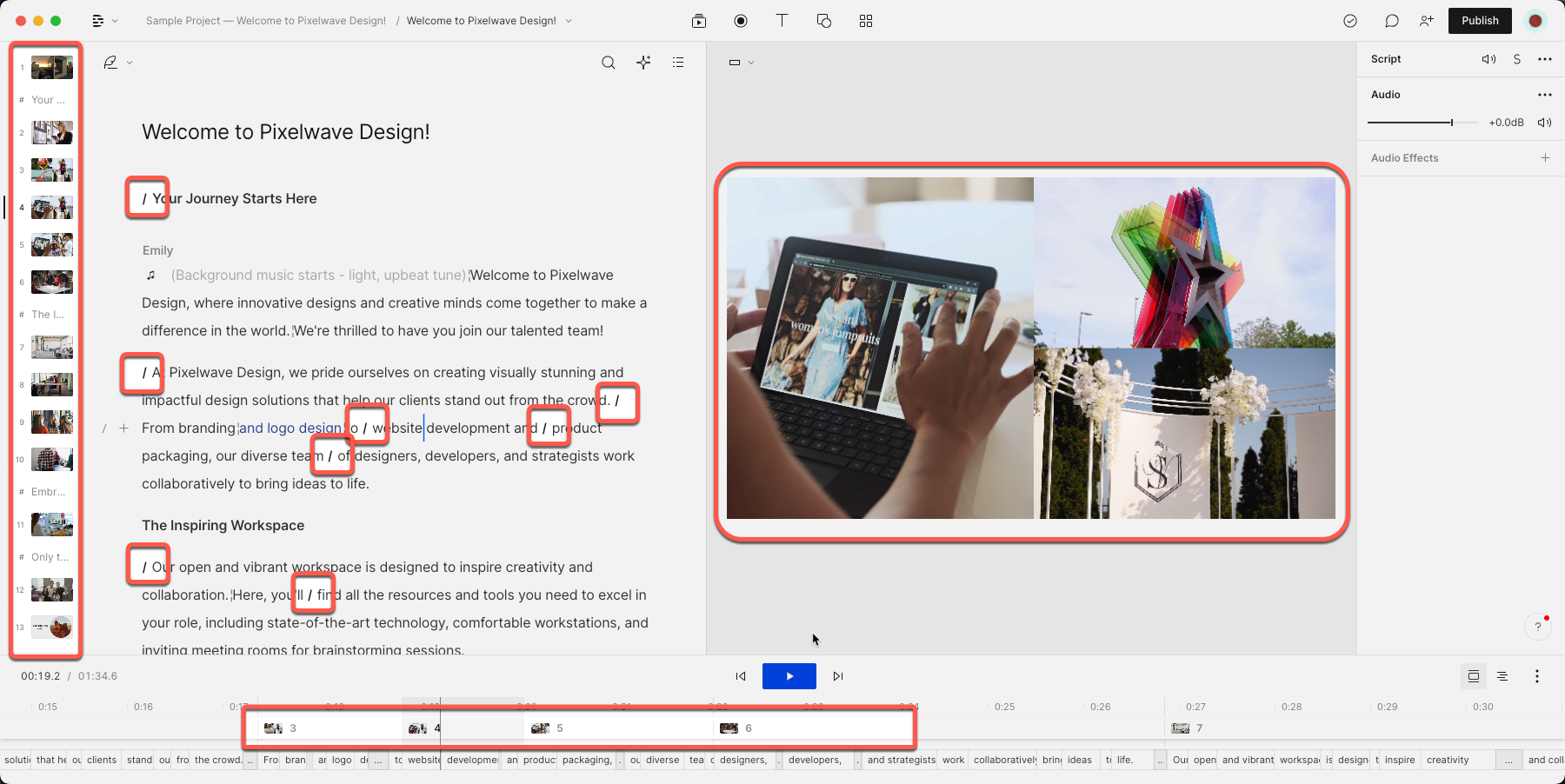Open the canvas aspect ratio dropdown
The width and height of the screenshot is (1565, 784).
coord(742,63)
